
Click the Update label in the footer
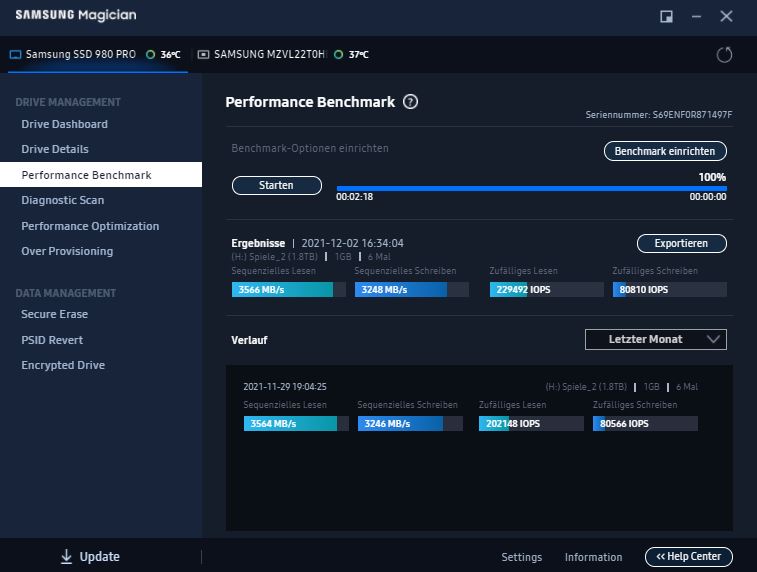tap(99, 557)
